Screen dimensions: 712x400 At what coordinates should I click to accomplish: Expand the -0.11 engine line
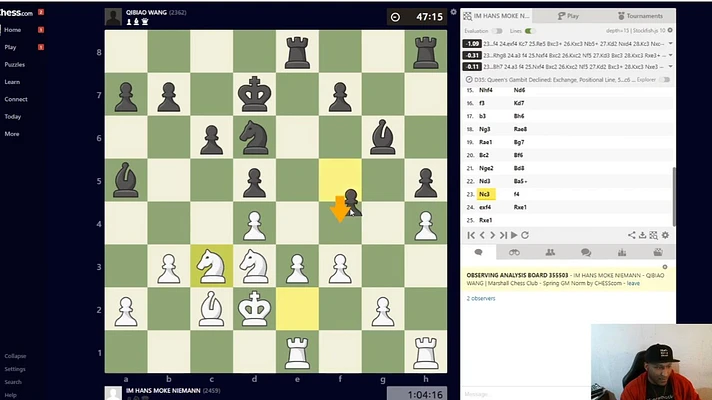pos(671,66)
